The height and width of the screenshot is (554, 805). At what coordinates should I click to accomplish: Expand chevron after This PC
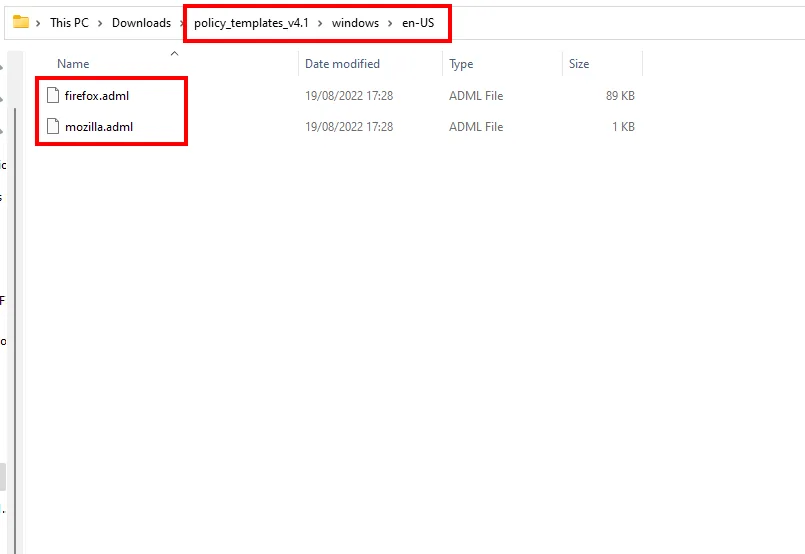click(x=100, y=23)
